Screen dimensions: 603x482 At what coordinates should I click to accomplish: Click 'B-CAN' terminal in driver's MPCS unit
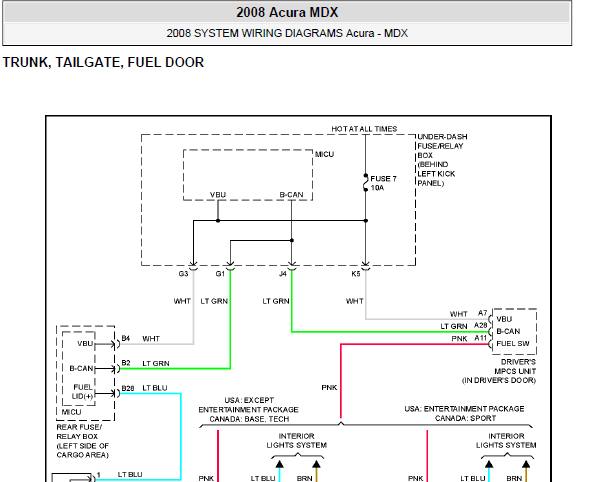click(508, 331)
